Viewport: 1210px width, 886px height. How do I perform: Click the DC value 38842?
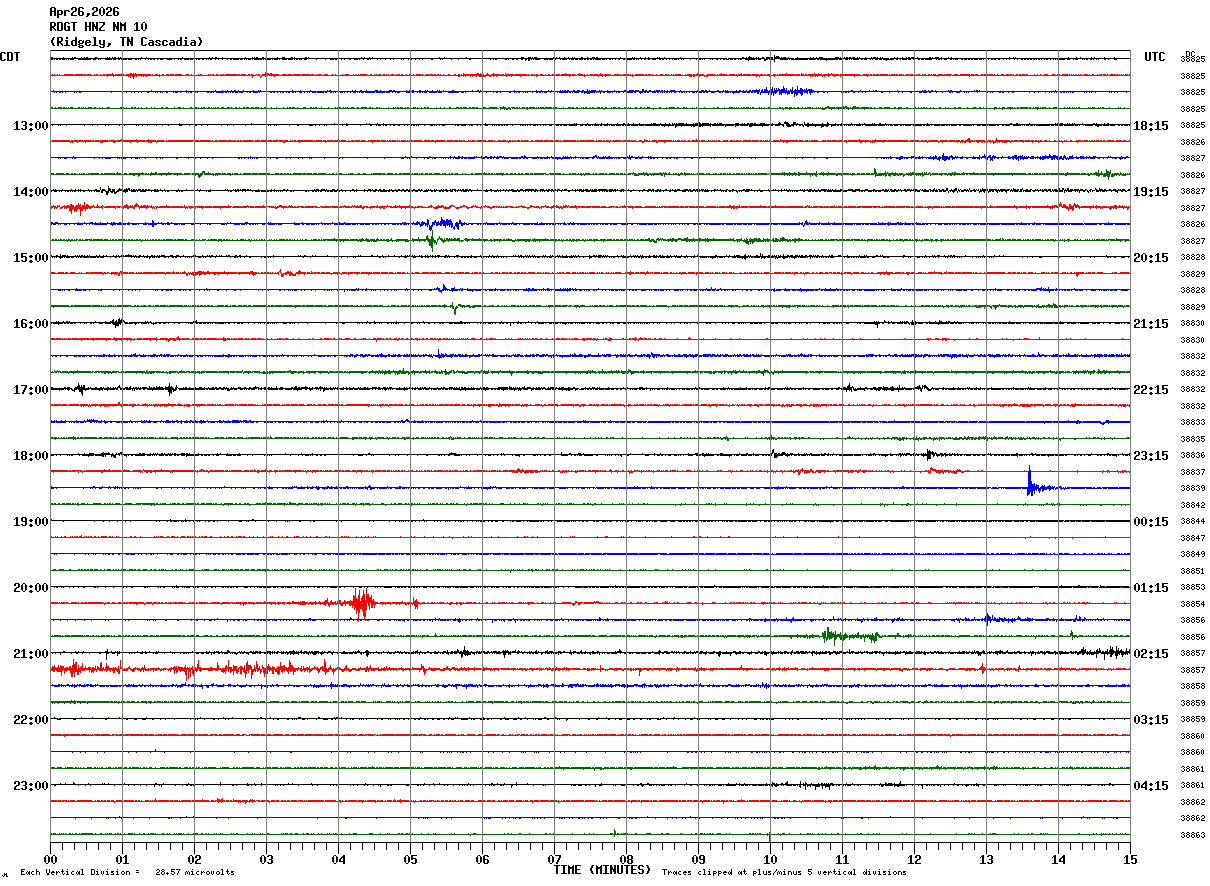pyautogui.click(x=1193, y=505)
